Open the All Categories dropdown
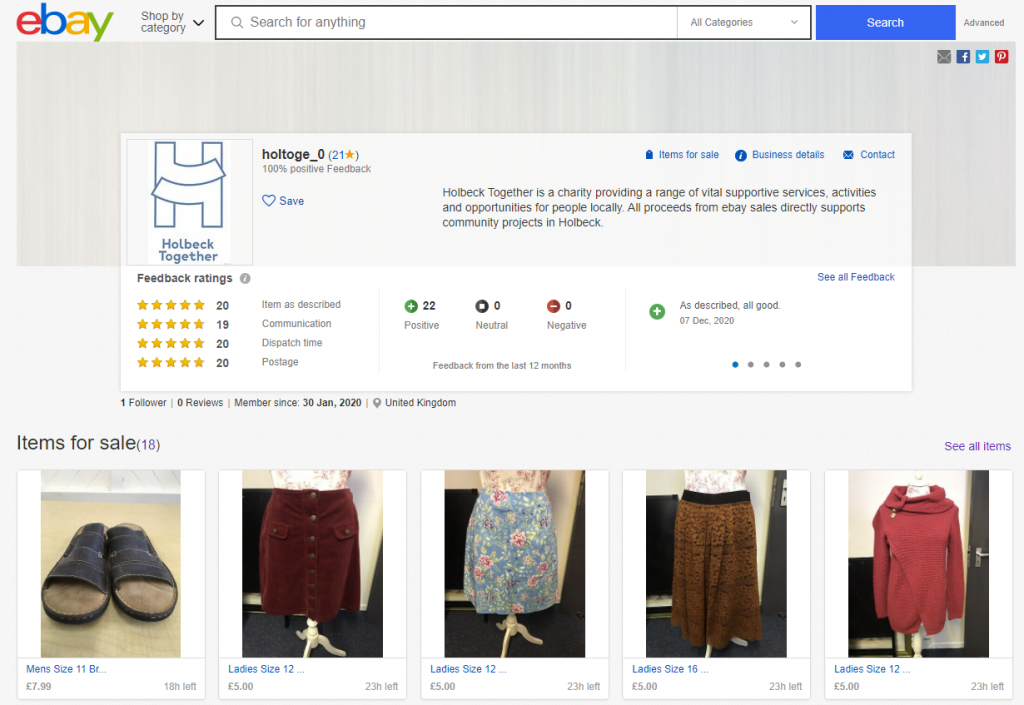Screen dimensions: 1024x705 [744, 22]
